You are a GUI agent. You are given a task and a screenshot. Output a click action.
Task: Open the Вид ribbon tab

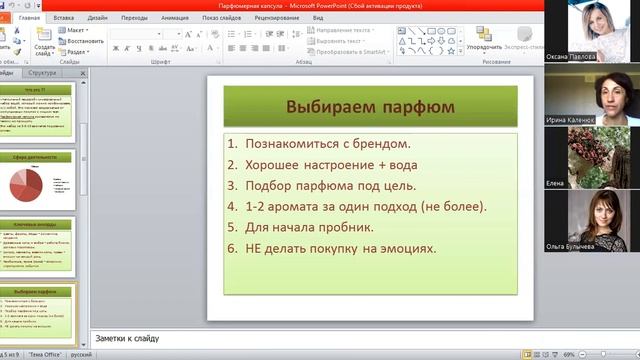(318, 18)
